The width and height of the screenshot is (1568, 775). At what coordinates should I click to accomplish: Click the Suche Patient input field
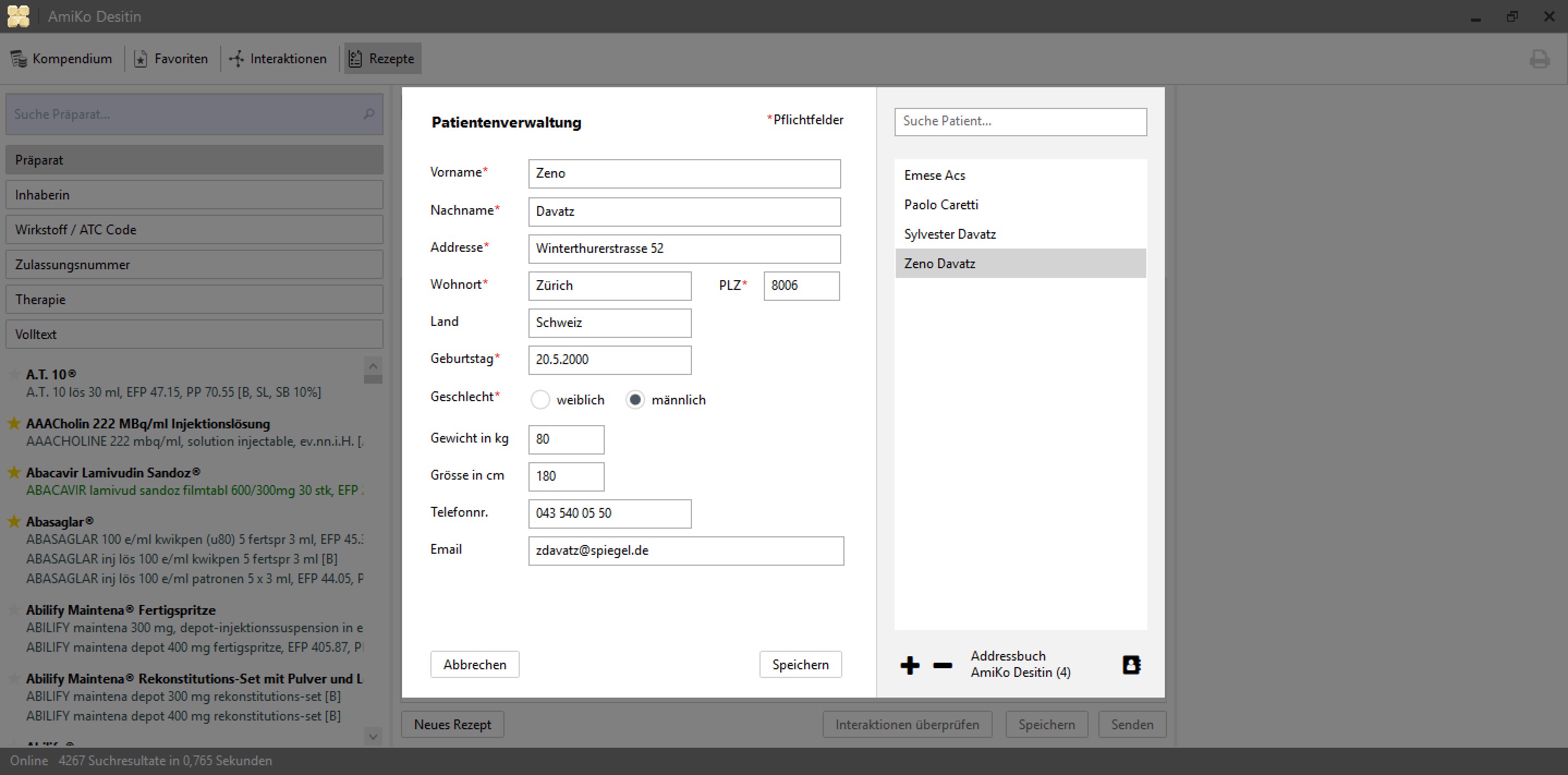[1020, 121]
